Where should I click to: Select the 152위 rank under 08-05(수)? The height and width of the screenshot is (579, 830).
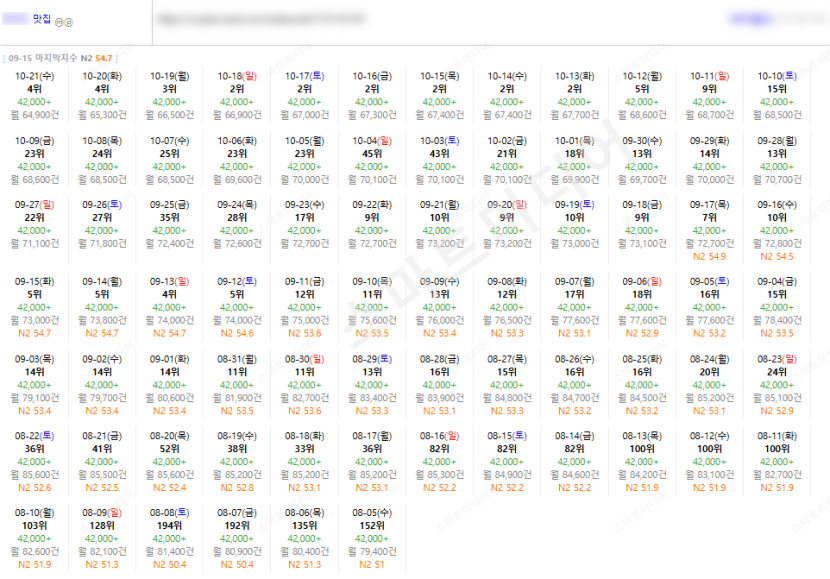pyautogui.click(x=372, y=526)
